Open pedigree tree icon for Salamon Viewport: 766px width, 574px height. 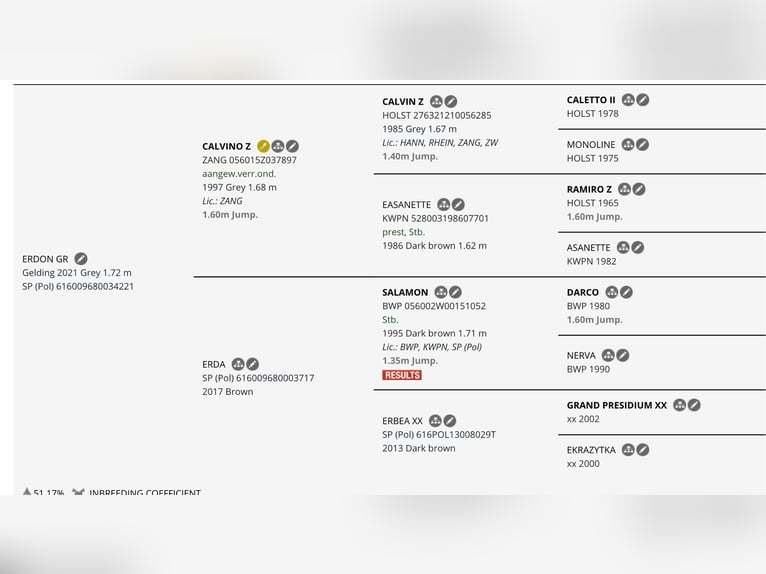440,293
